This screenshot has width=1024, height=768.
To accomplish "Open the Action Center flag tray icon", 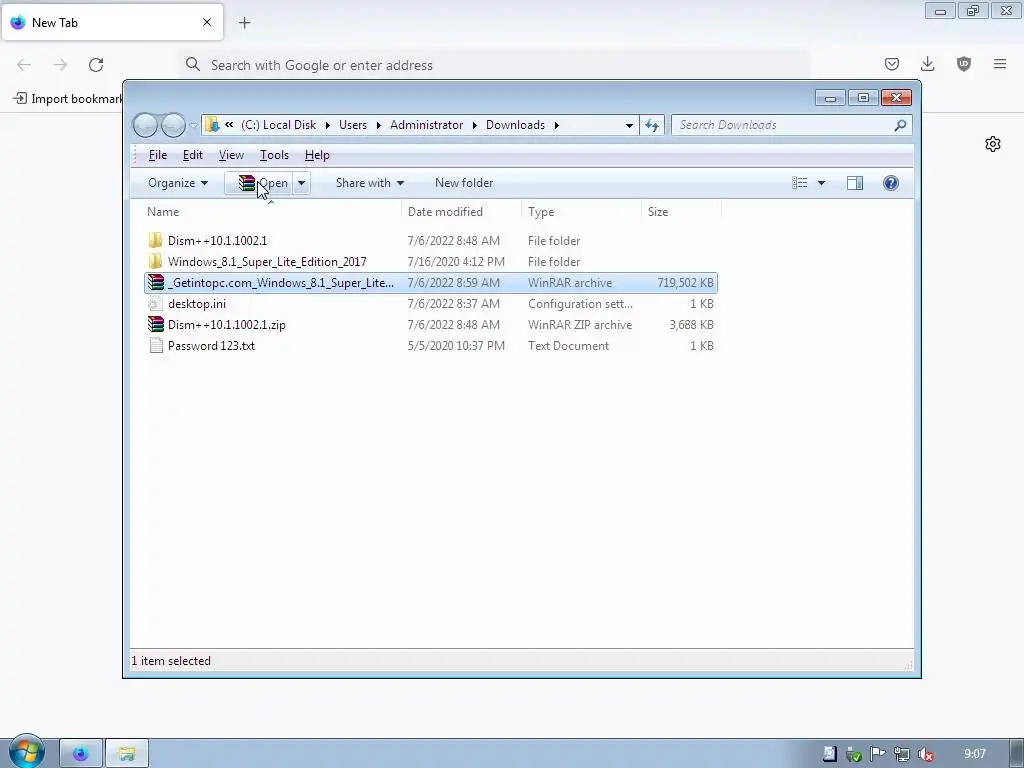I will [877, 754].
